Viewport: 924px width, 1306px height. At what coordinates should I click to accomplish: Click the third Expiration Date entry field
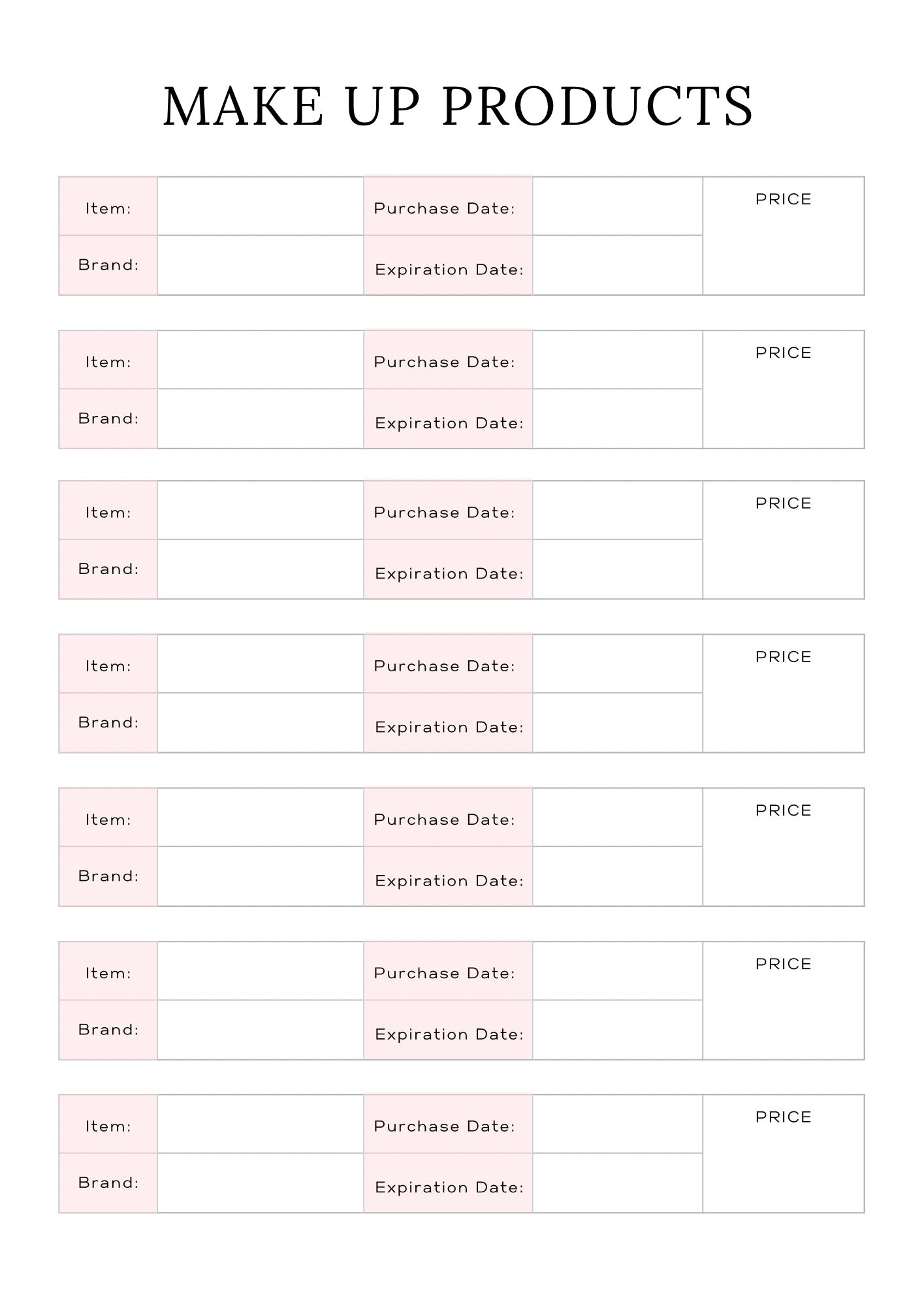tap(618, 569)
